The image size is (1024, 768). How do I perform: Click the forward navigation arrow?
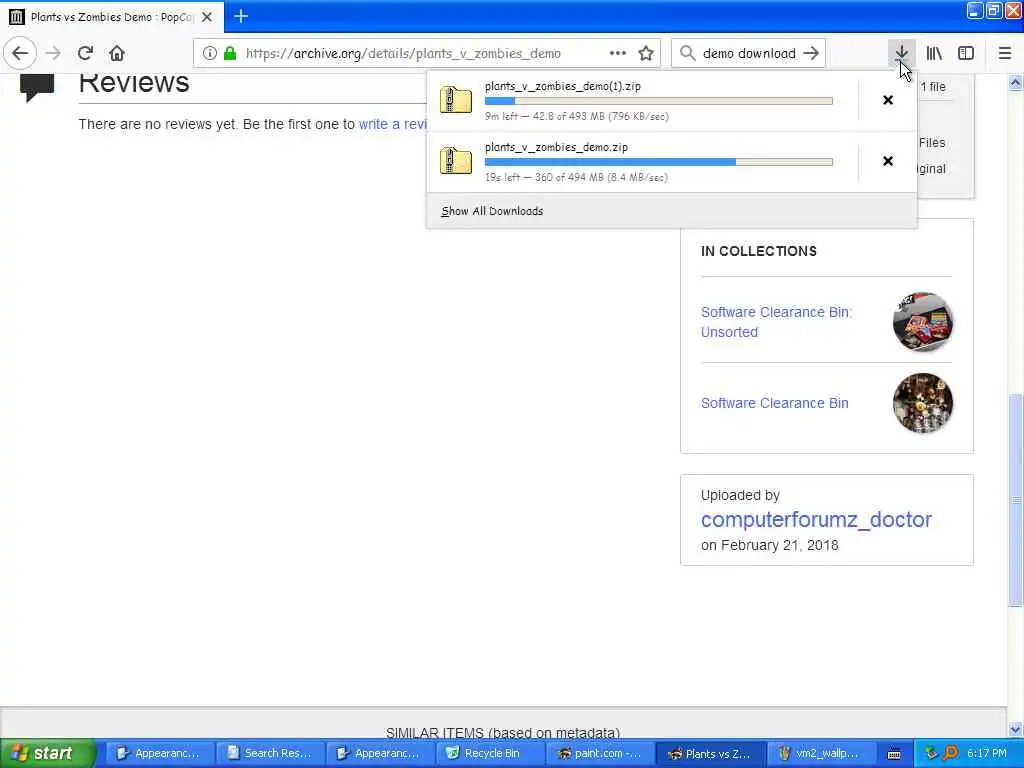tap(54, 54)
